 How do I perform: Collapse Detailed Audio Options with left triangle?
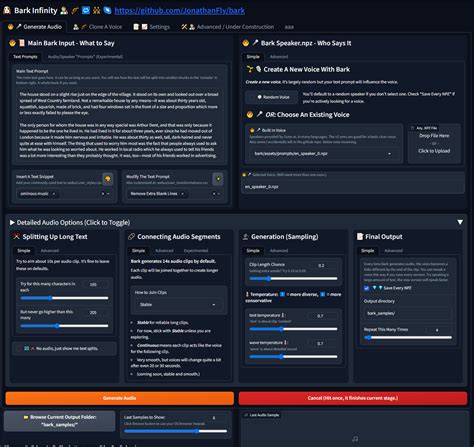[x=12, y=222]
